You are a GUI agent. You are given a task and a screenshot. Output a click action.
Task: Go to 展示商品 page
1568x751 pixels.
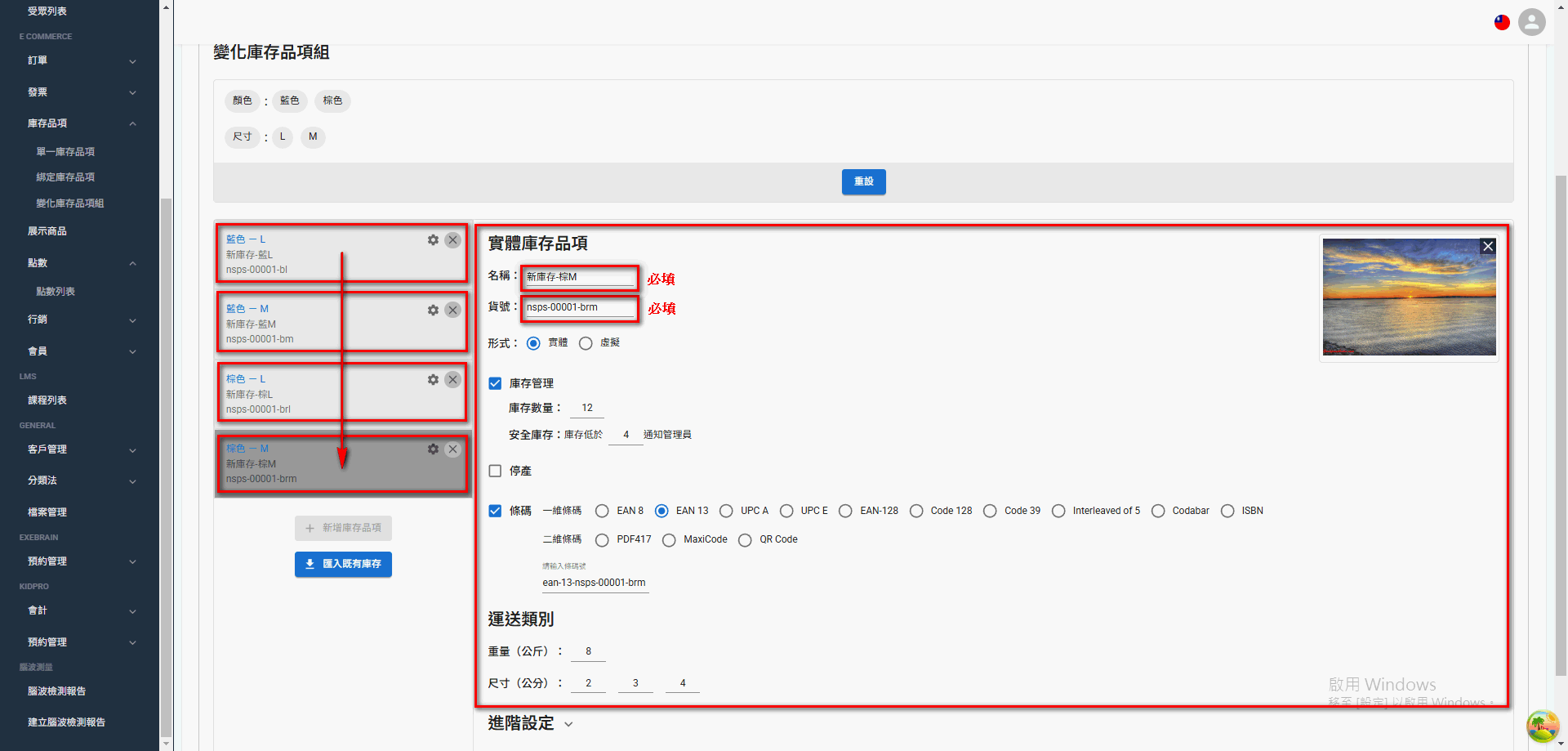pyautogui.click(x=47, y=231)
